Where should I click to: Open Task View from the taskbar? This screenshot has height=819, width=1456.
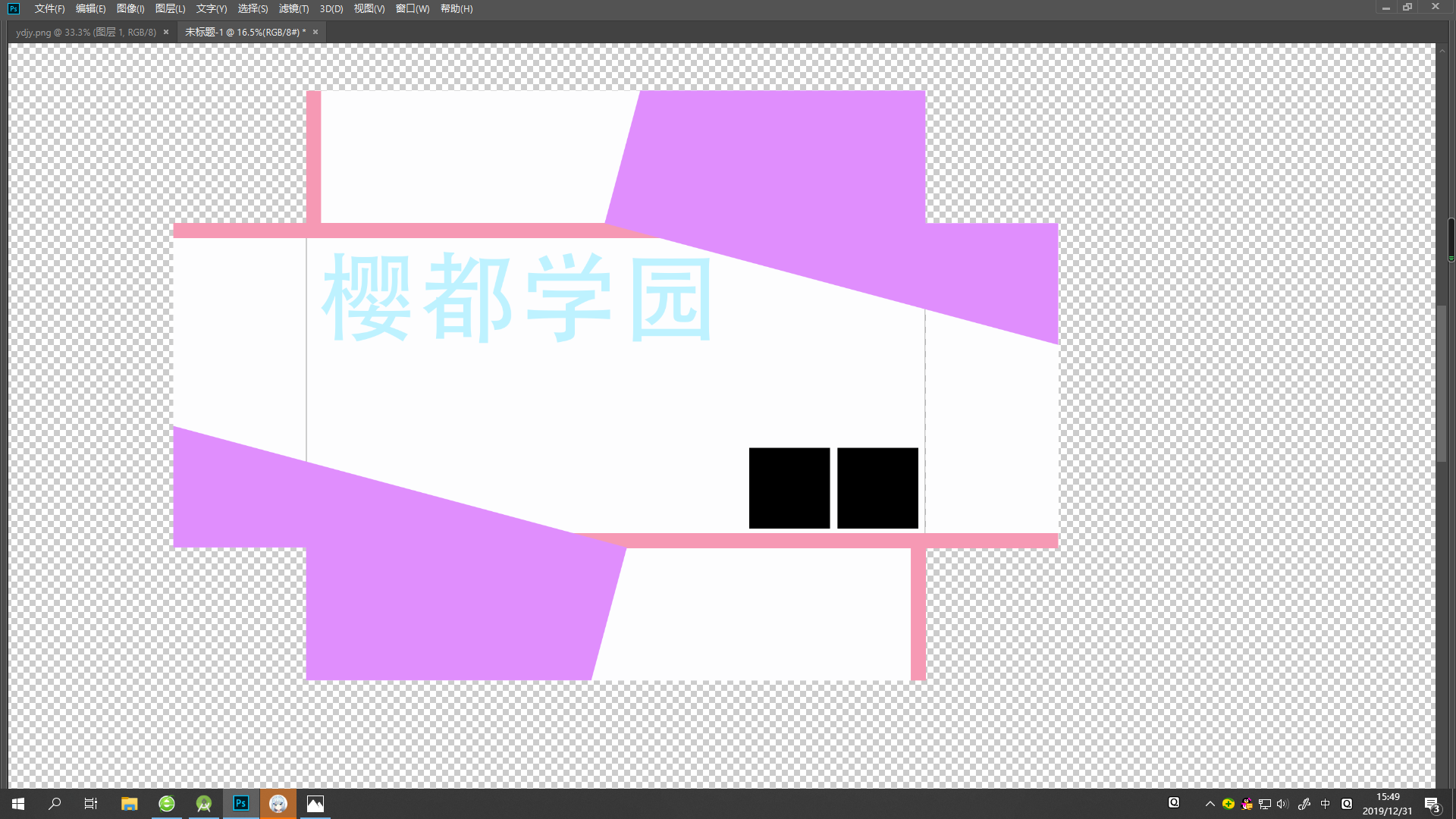[91, 804]
